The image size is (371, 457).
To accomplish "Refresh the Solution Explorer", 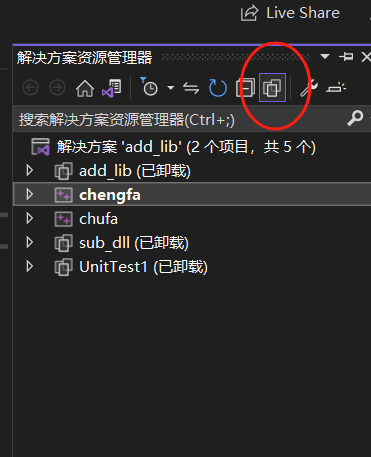I will click(218, 88).
